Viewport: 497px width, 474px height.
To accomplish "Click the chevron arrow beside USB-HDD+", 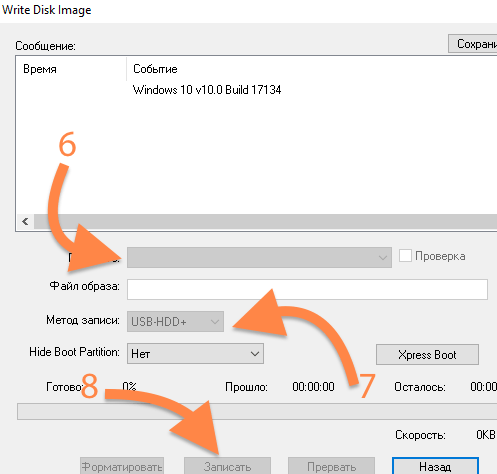I will tap(215, 322).
